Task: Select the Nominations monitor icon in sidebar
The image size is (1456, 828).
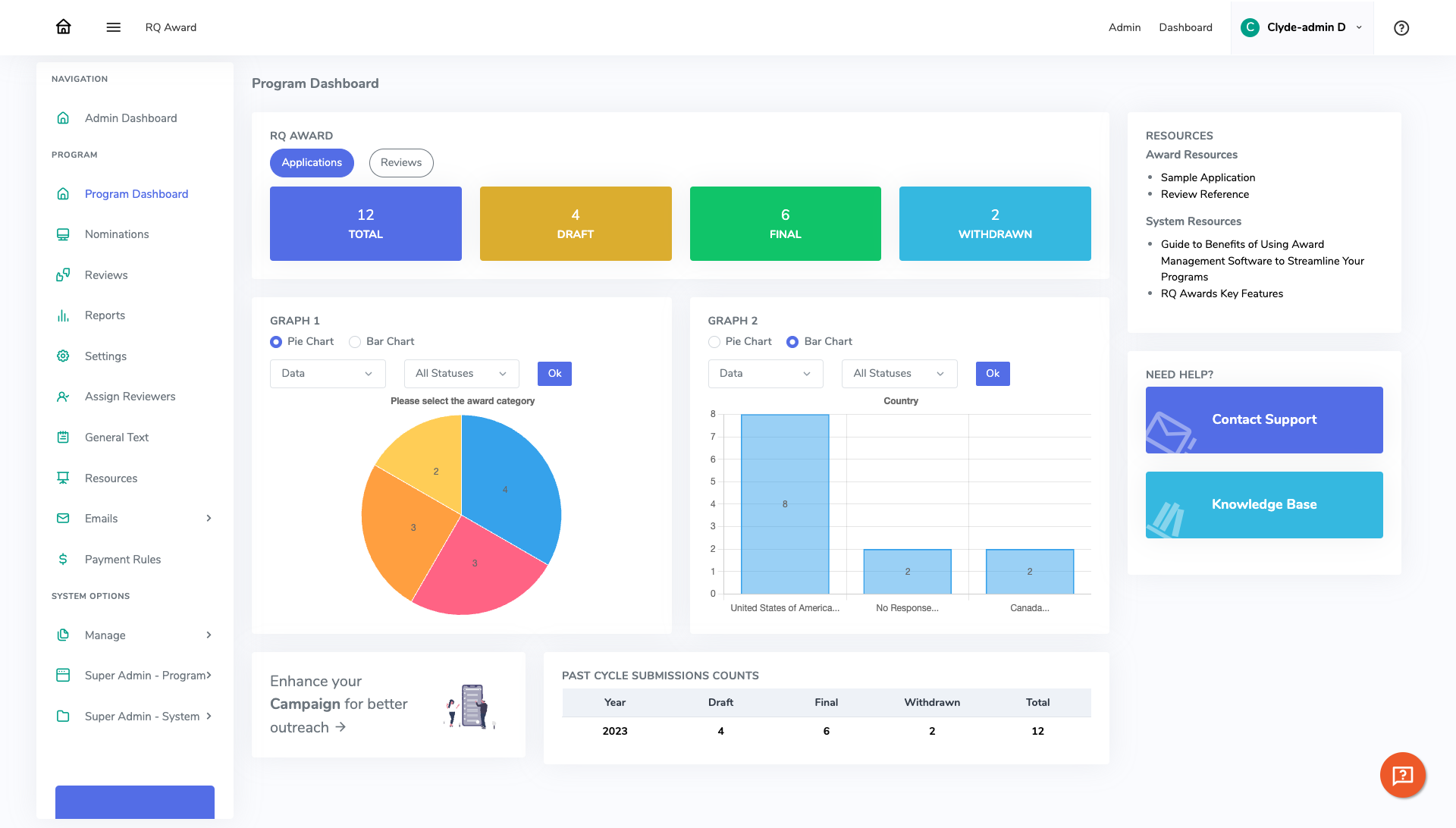Action: pyautogui.click(x=64, y=234)
